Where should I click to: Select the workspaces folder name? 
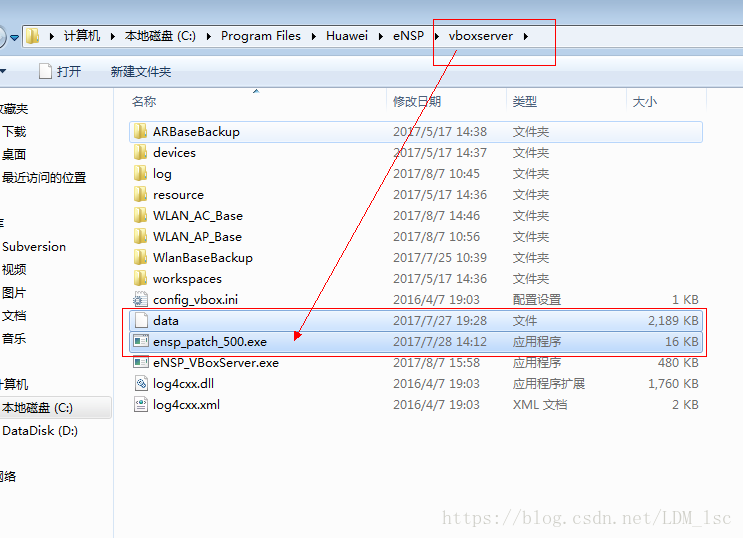point(187,279)
